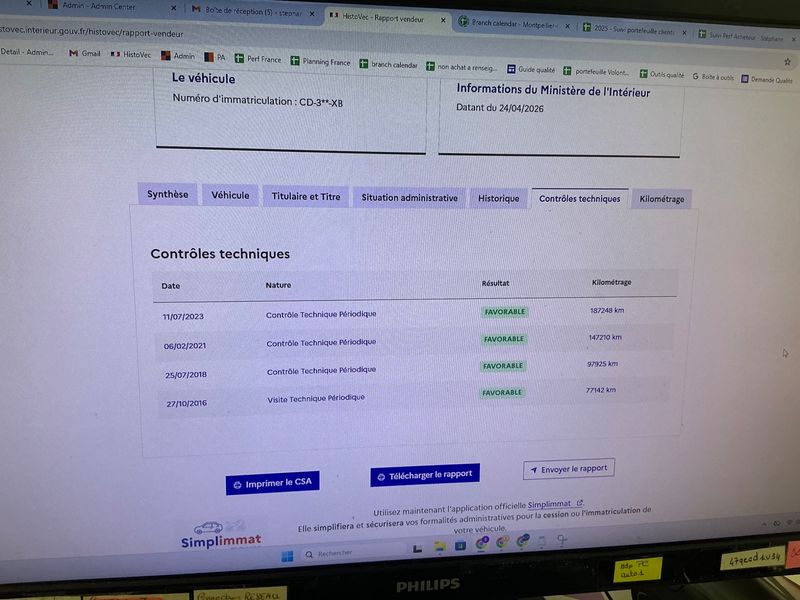800x600 pixels.
Task: Open the Demande Qualité bookmark
Action: click(x=767, y=79)
